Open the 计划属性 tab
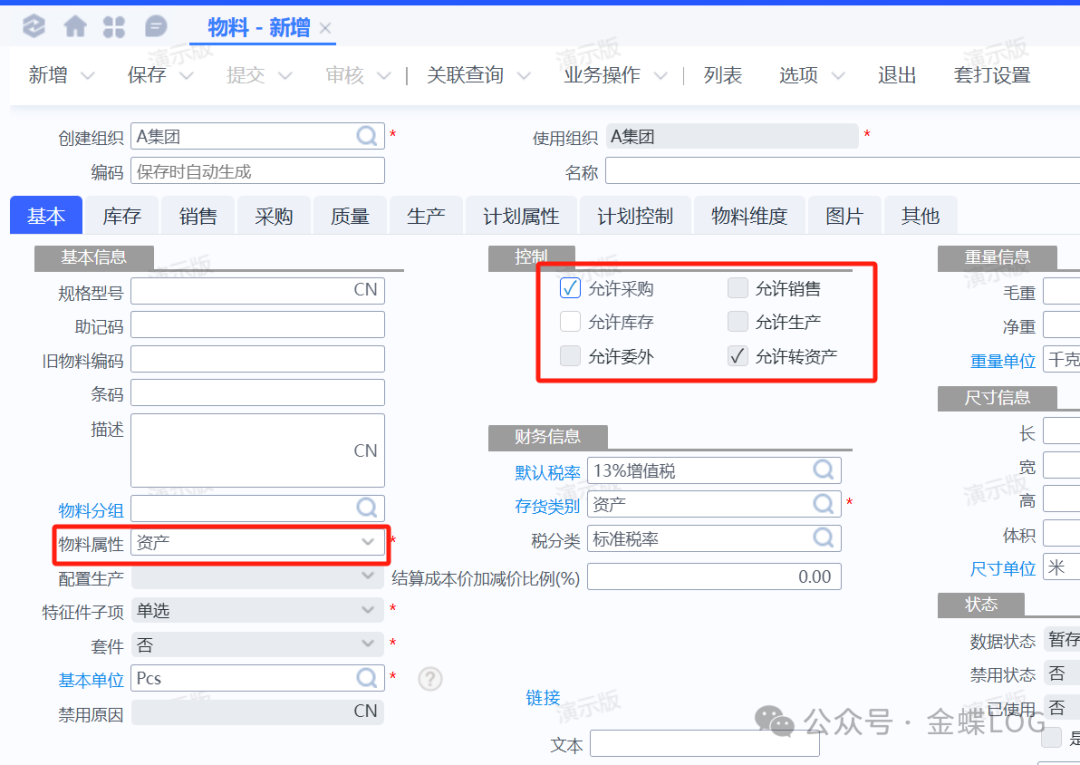The image size is (1080, 765). 521,216
